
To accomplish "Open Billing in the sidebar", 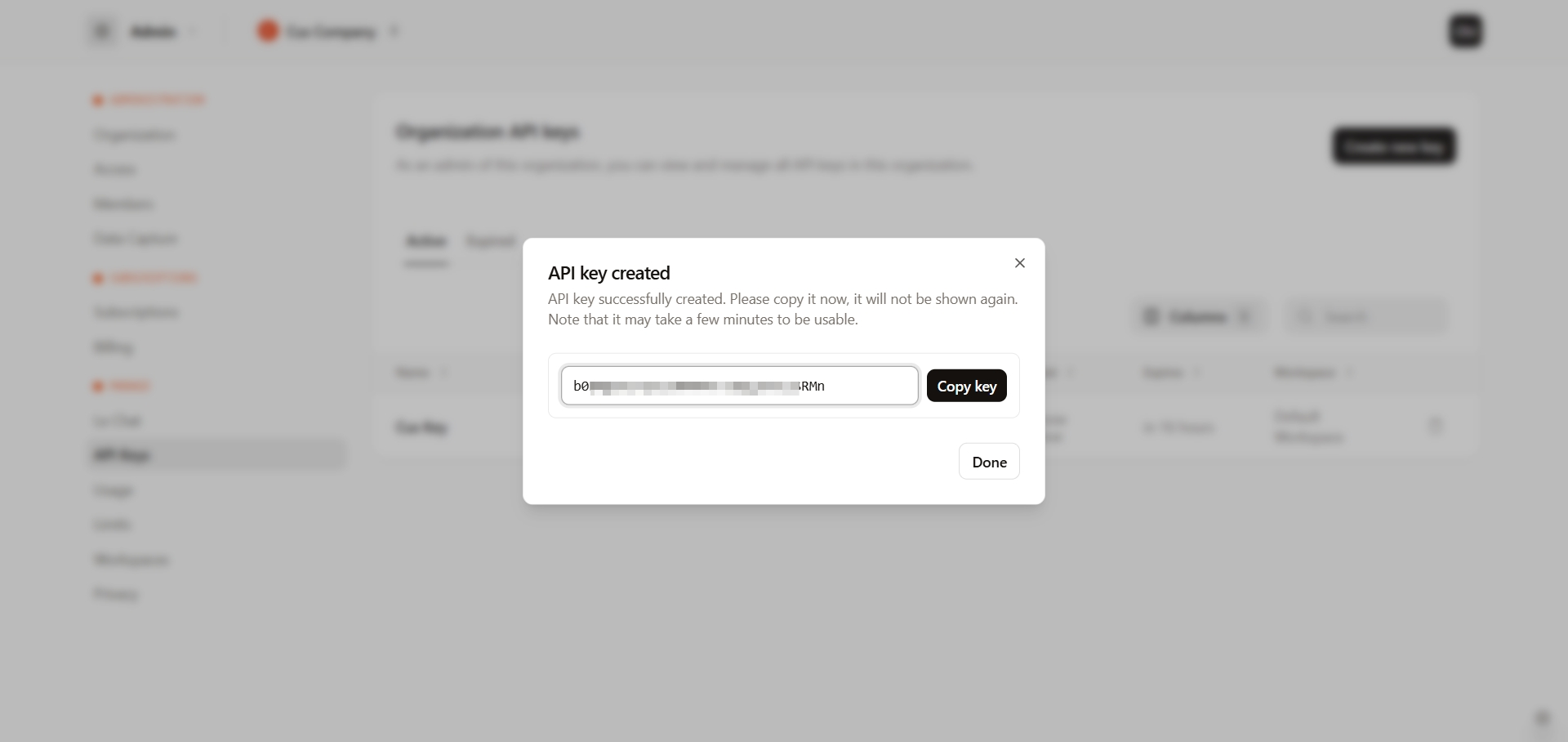I will coord(114,347).
